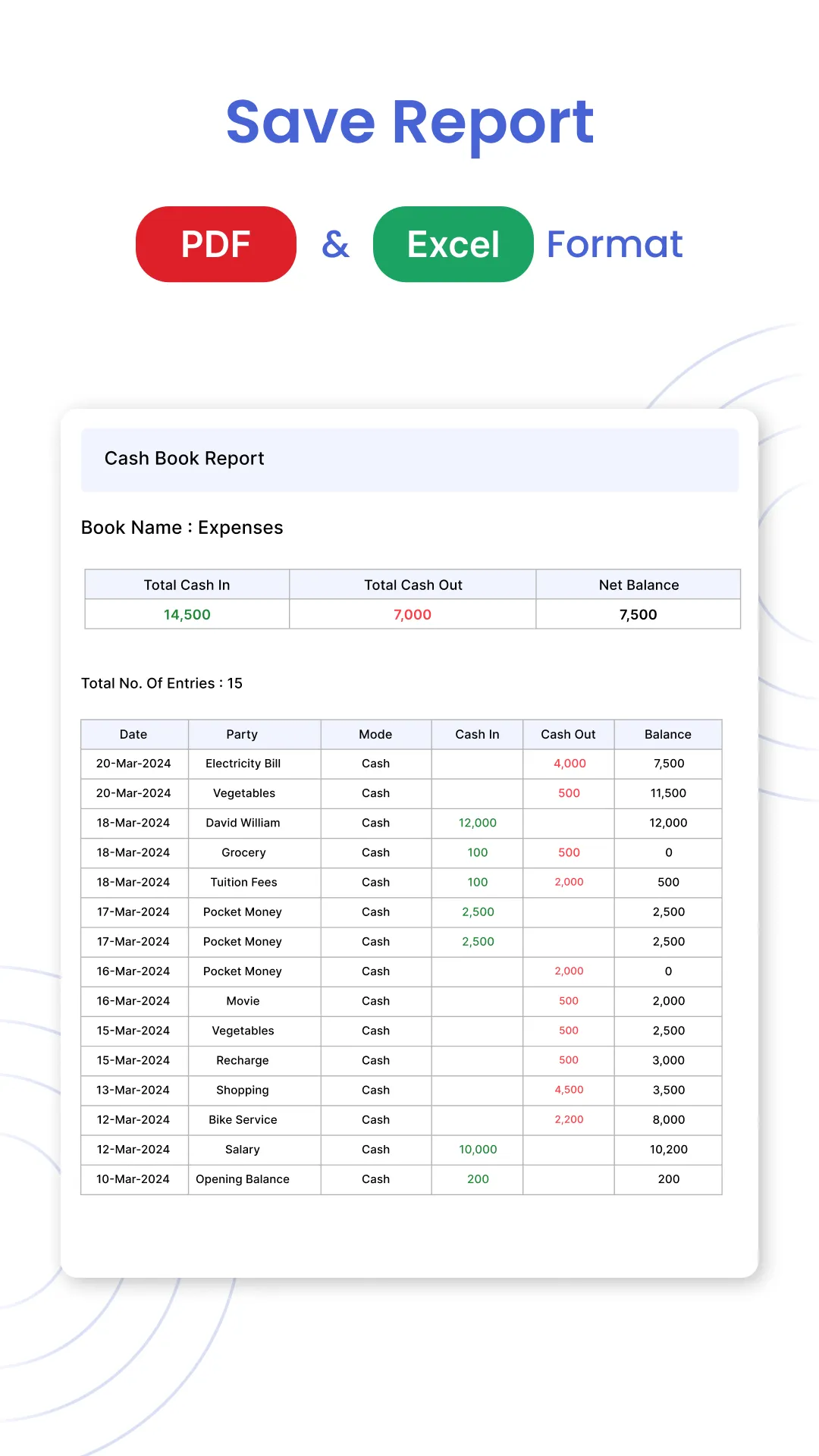Screen dimensions: 819x1456
Task: Click the "Bike Service" party cell
Action: pos(255,1119)
